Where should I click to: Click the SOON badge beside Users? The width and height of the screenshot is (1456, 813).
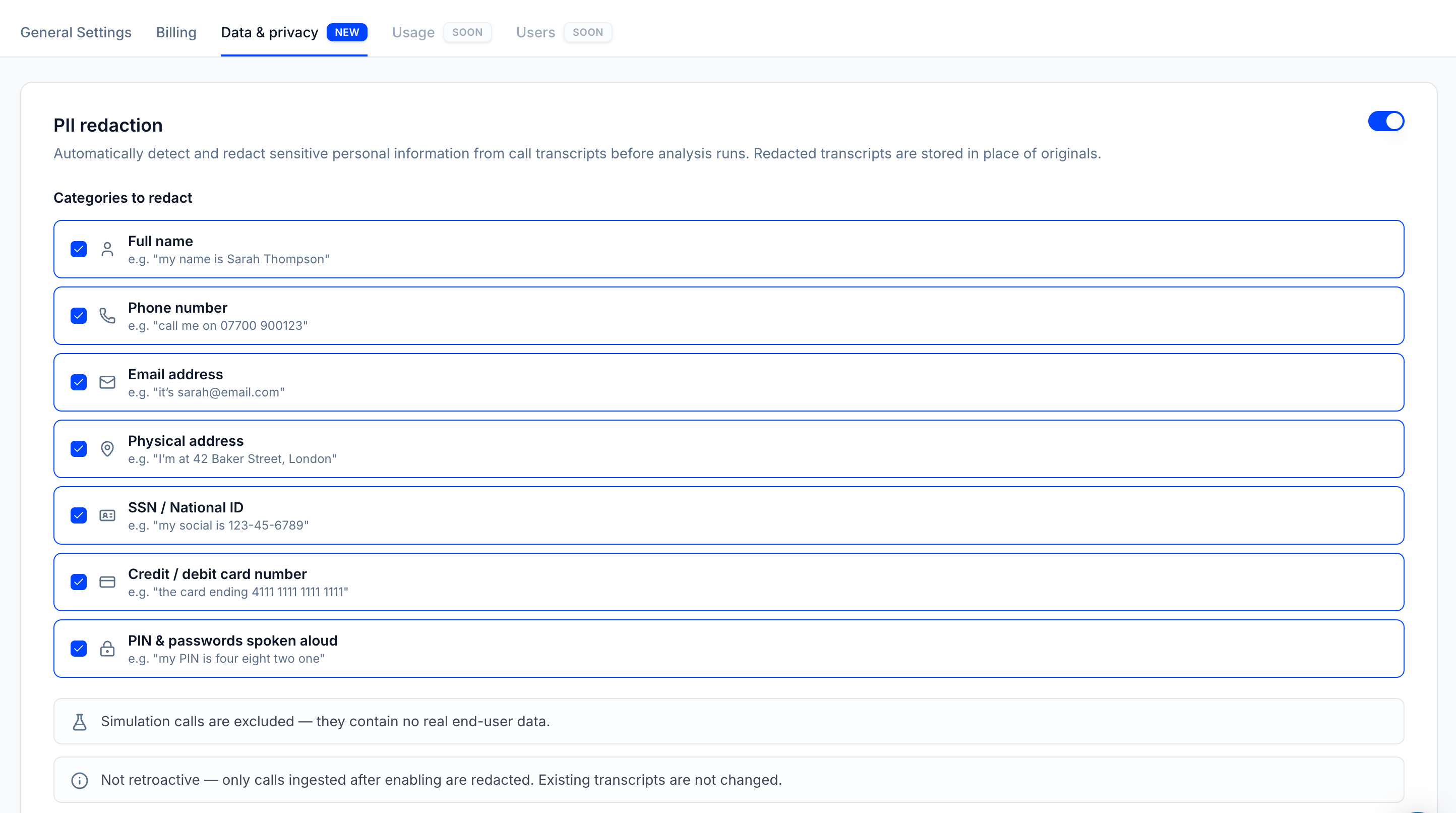click(x=588, y=32)
